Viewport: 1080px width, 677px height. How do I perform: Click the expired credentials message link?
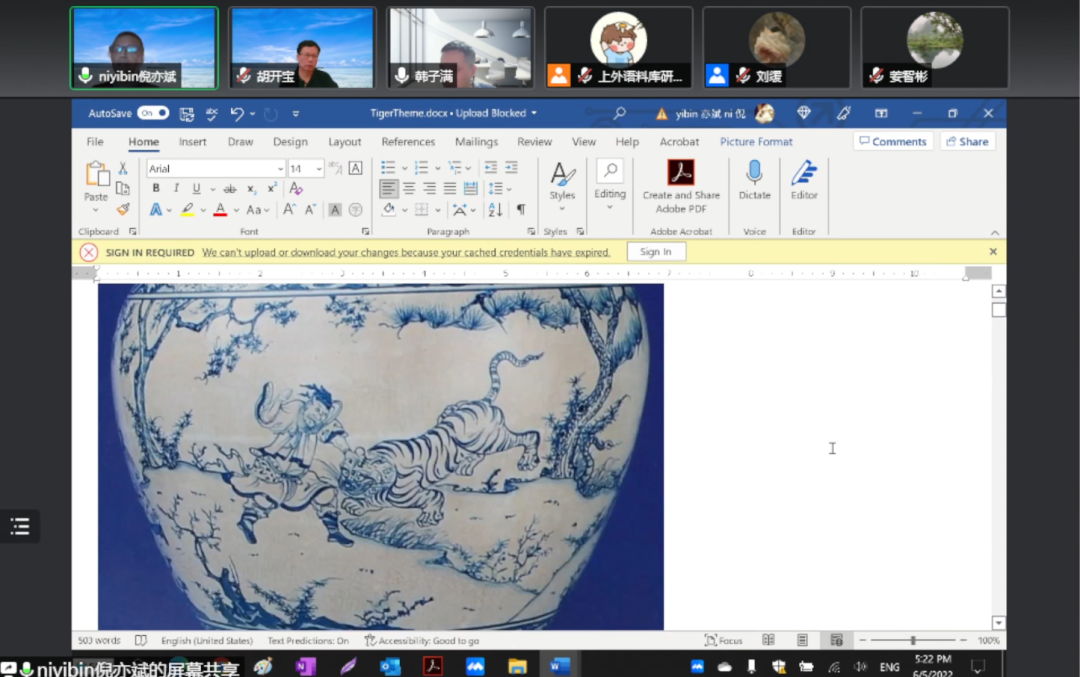[406, 252]
